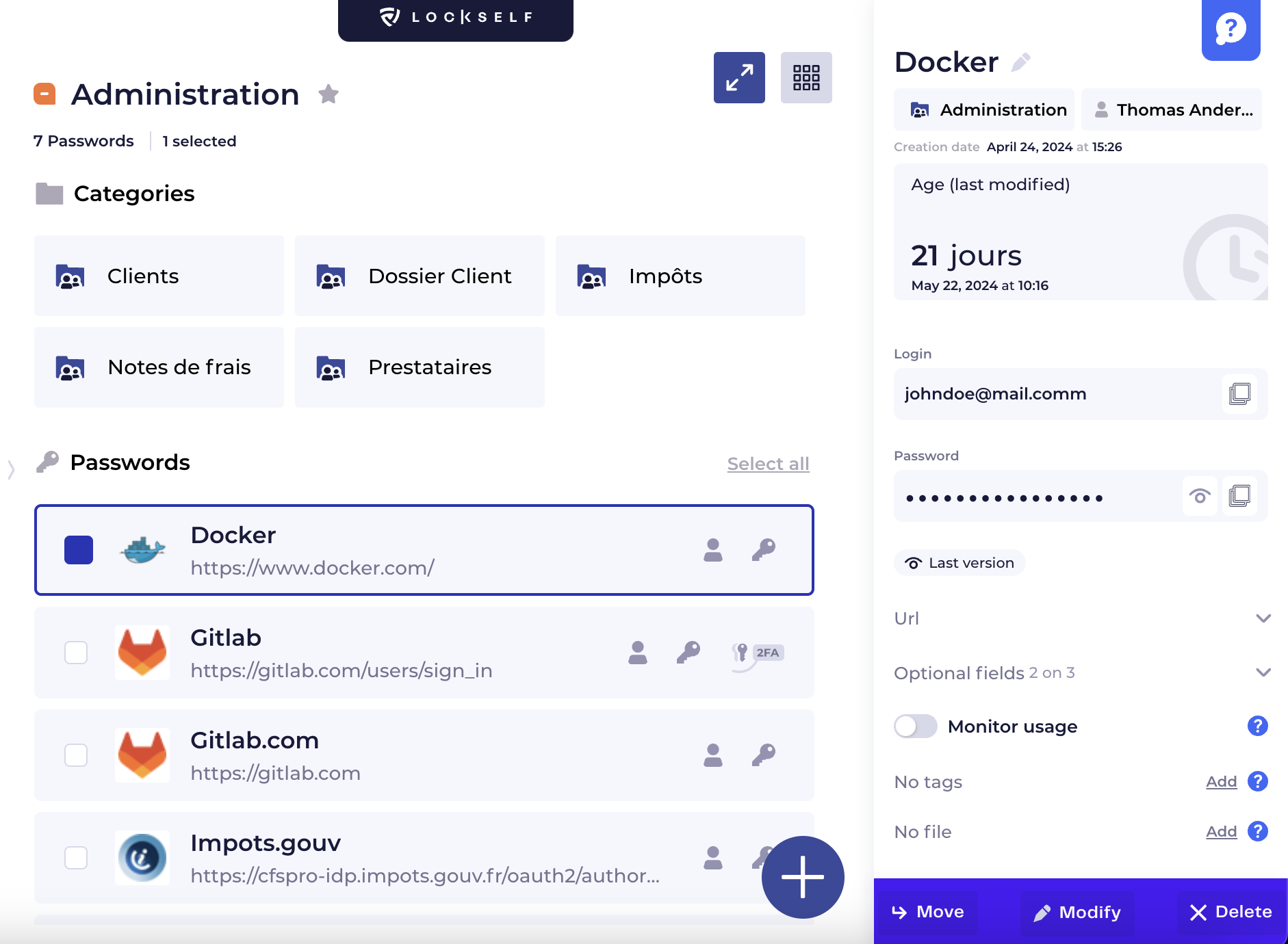The image size is (1288, 944).
Task: Expand the left sidebar chevron
Action: [11, 470]
